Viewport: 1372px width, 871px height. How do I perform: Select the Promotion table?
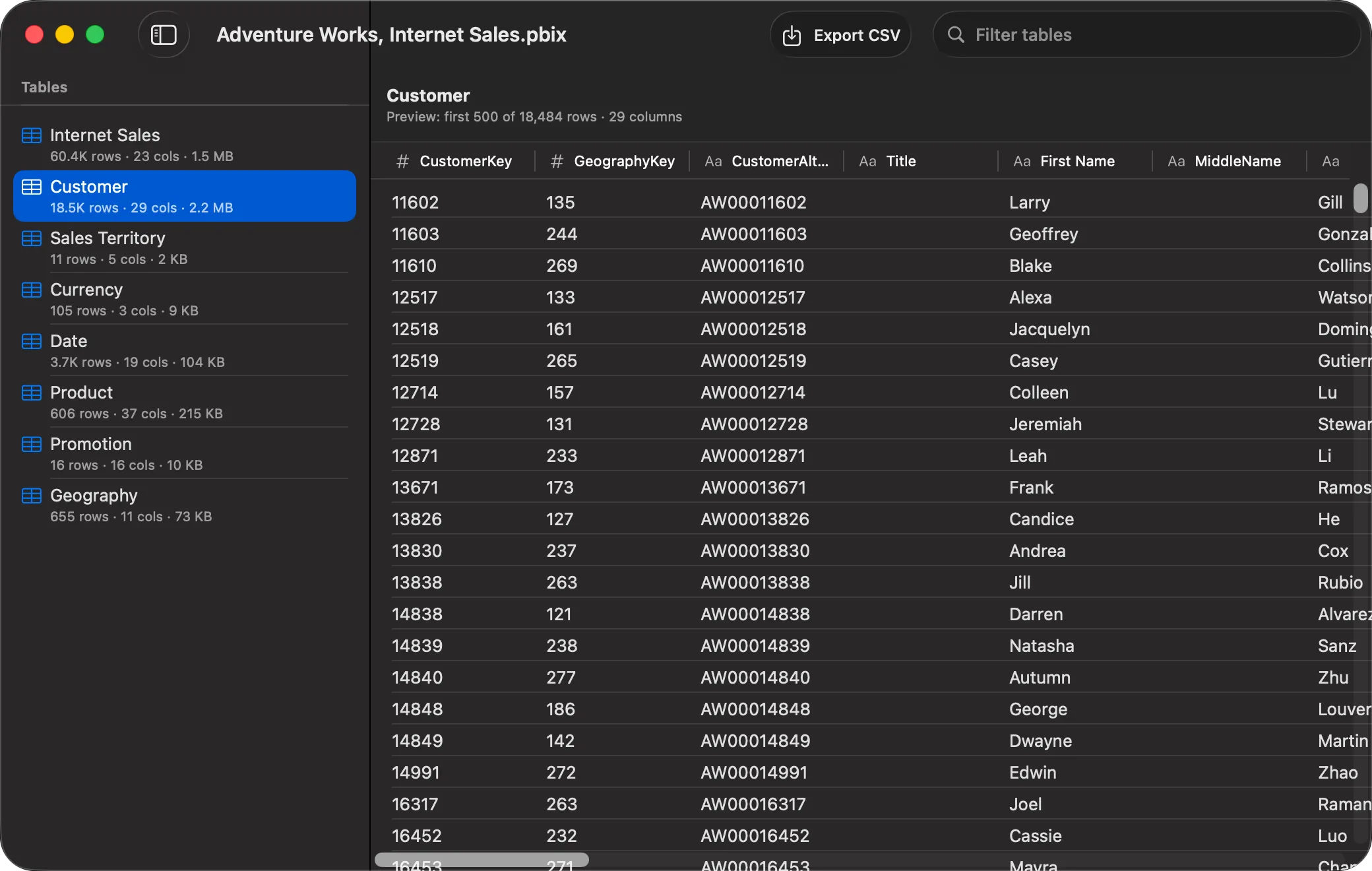tap(185, 454)
